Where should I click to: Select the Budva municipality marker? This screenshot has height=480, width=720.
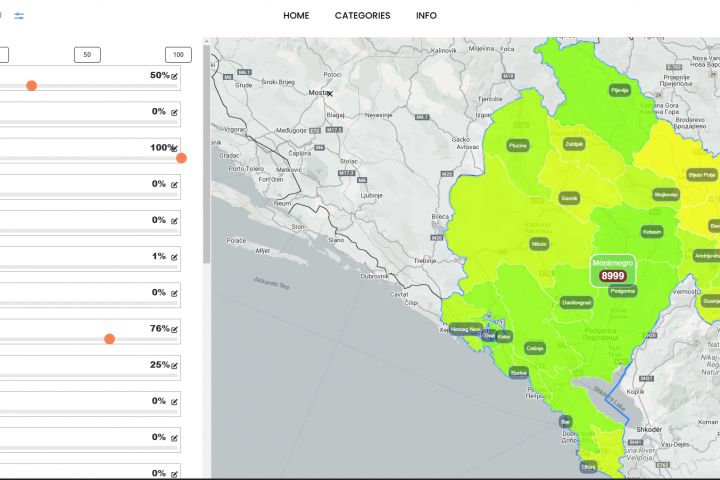coord(519,373)
